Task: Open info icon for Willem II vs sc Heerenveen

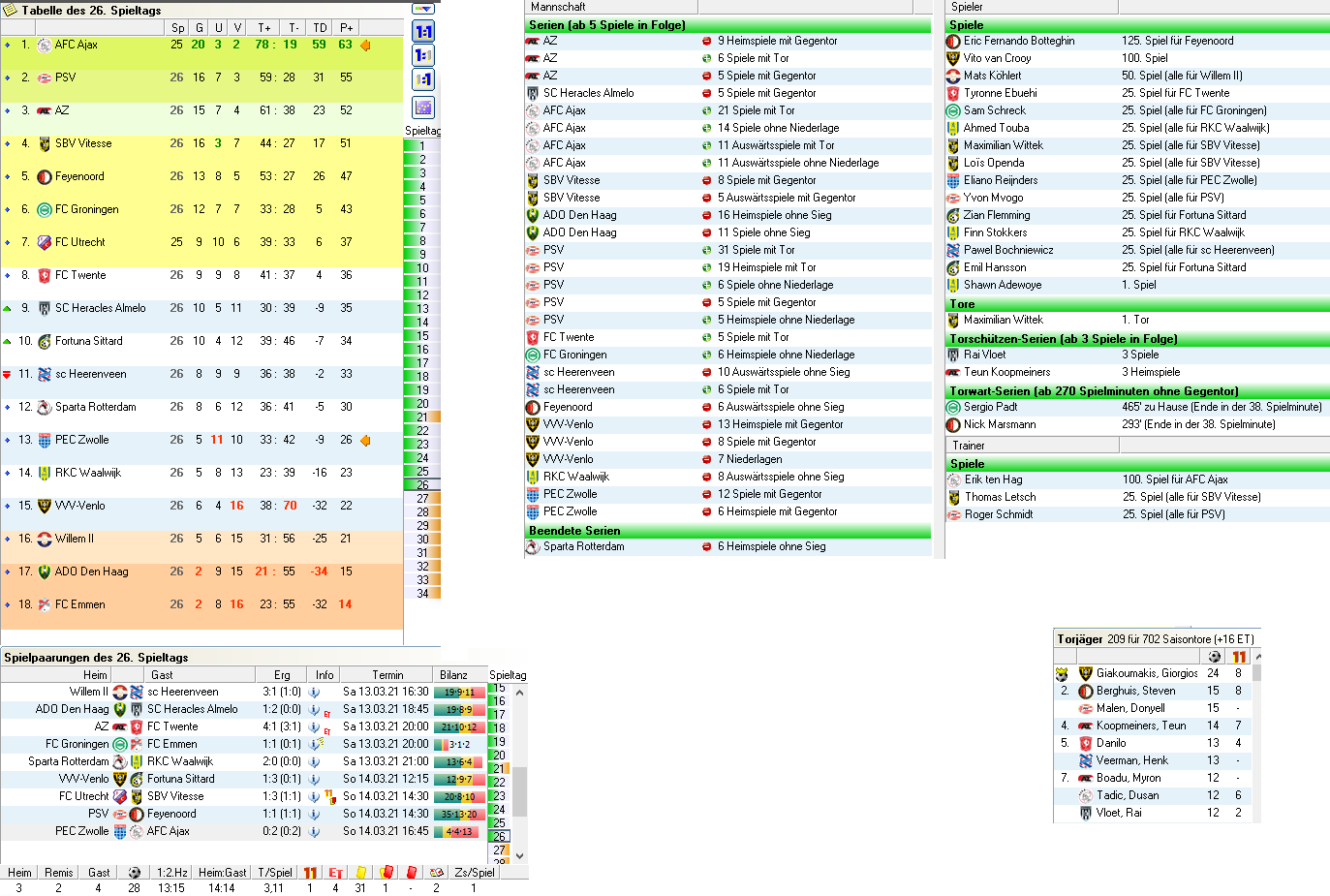Action: [314, 692]
